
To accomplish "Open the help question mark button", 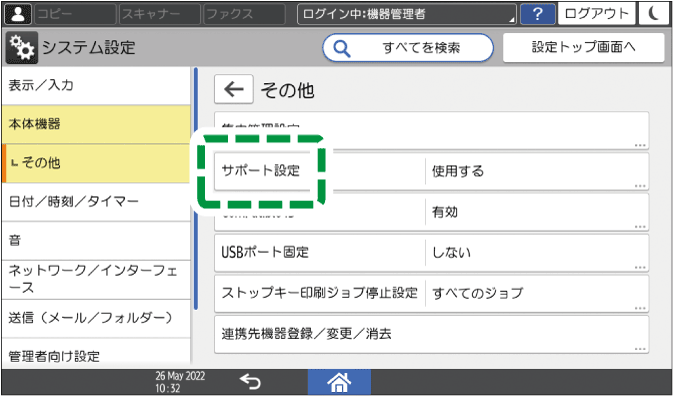I will pyautogui.click(x=537, y=14).
